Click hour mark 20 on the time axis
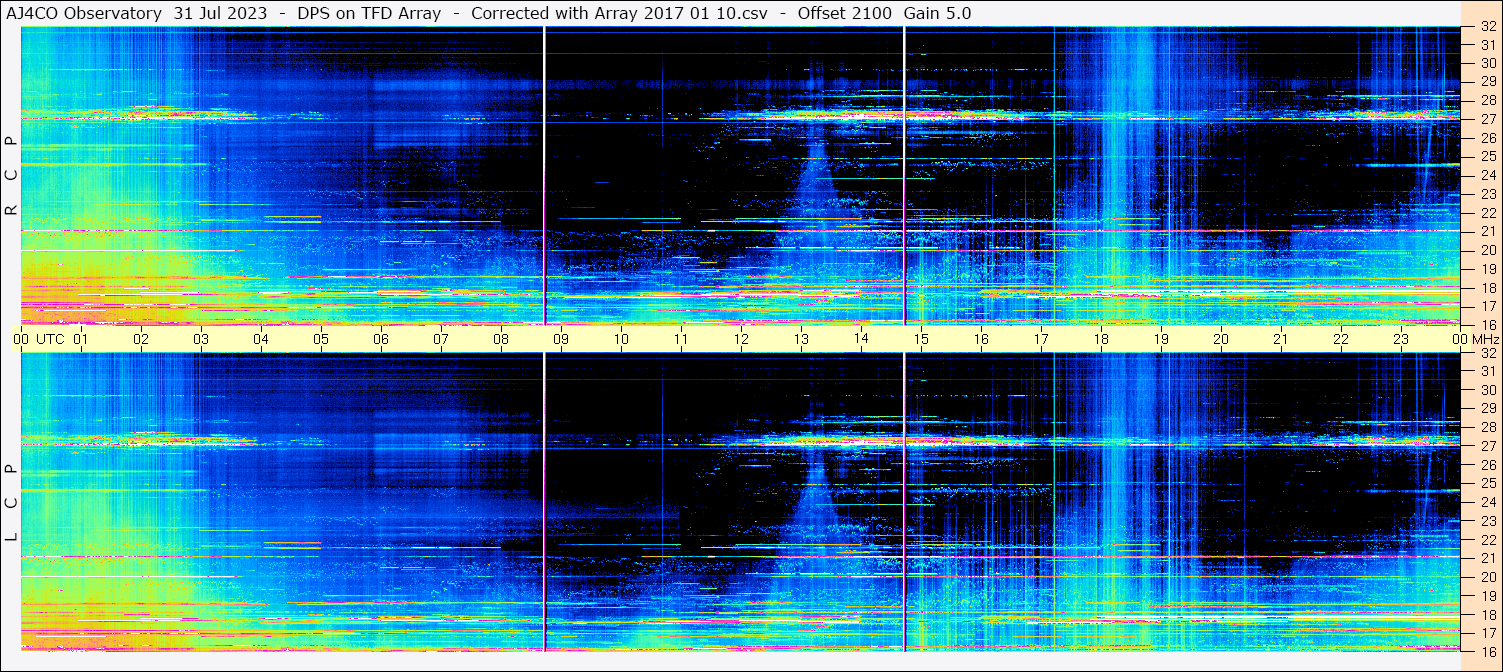The width and height of the screenshot is (1503, 672). coord(1221,339)
